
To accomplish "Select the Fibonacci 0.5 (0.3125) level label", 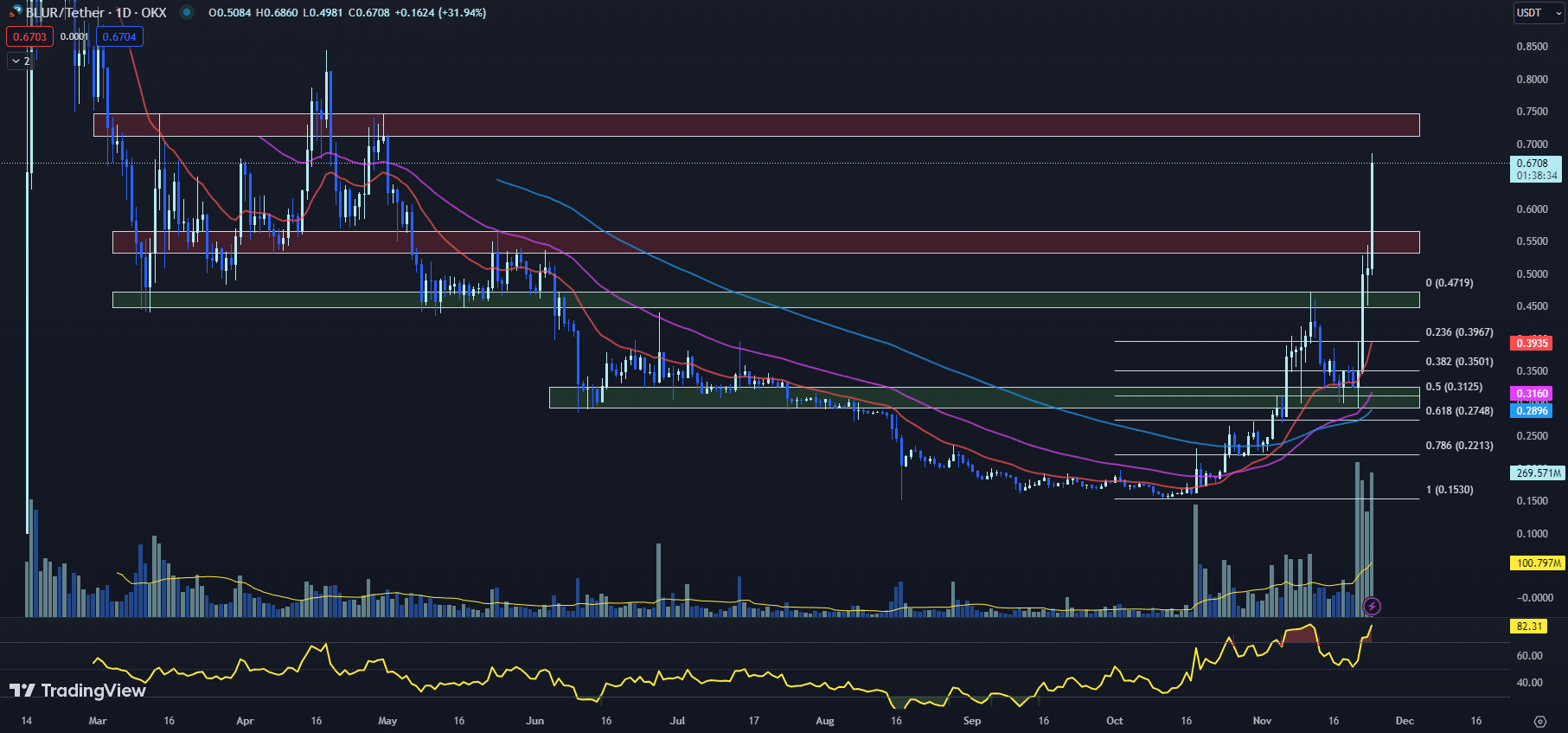I will 1454,387.
